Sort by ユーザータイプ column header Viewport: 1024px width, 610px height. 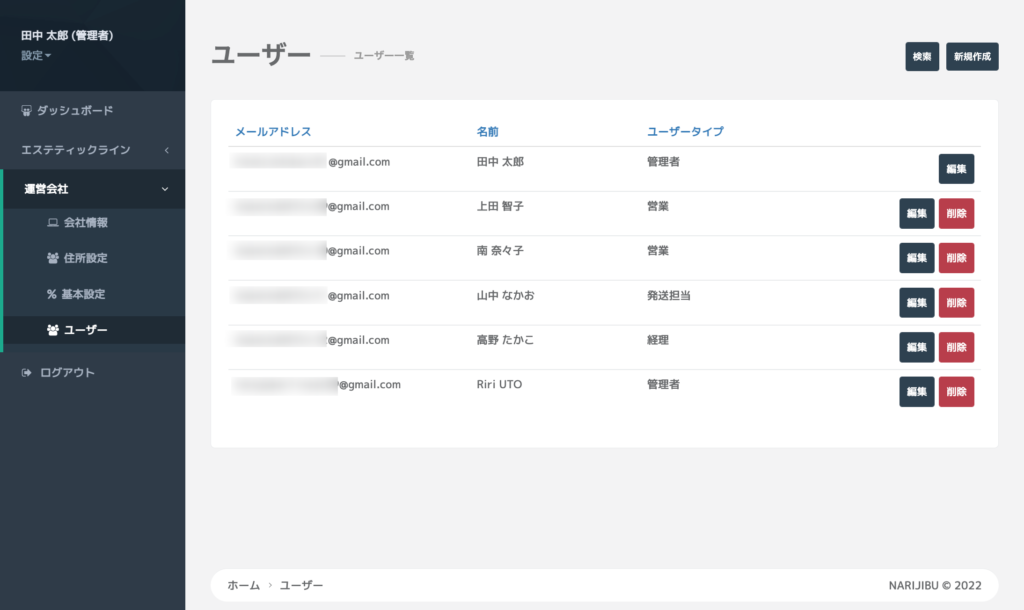[685, 132]
